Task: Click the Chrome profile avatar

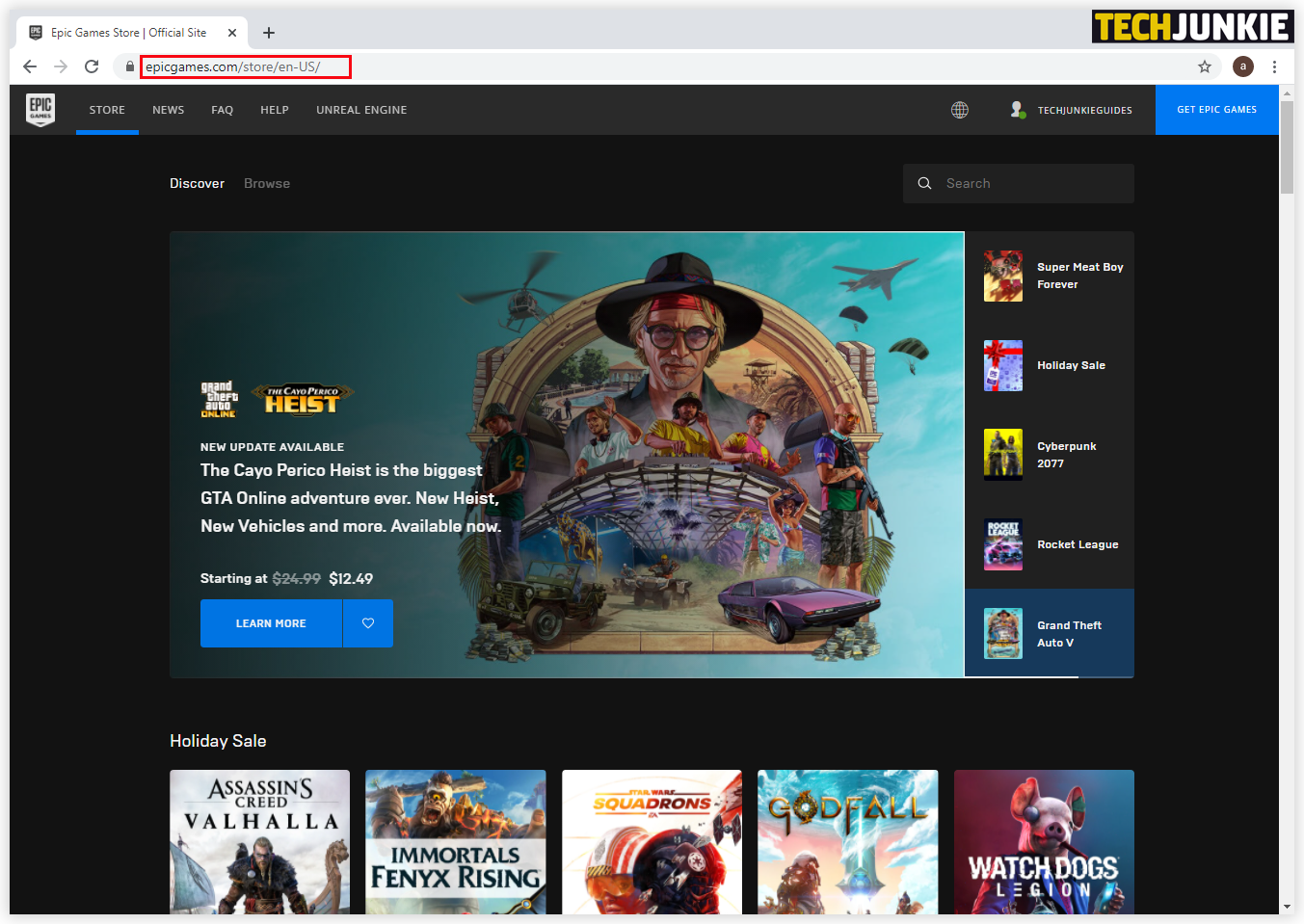Action: pyautogui.click(x=1242, y=66)
